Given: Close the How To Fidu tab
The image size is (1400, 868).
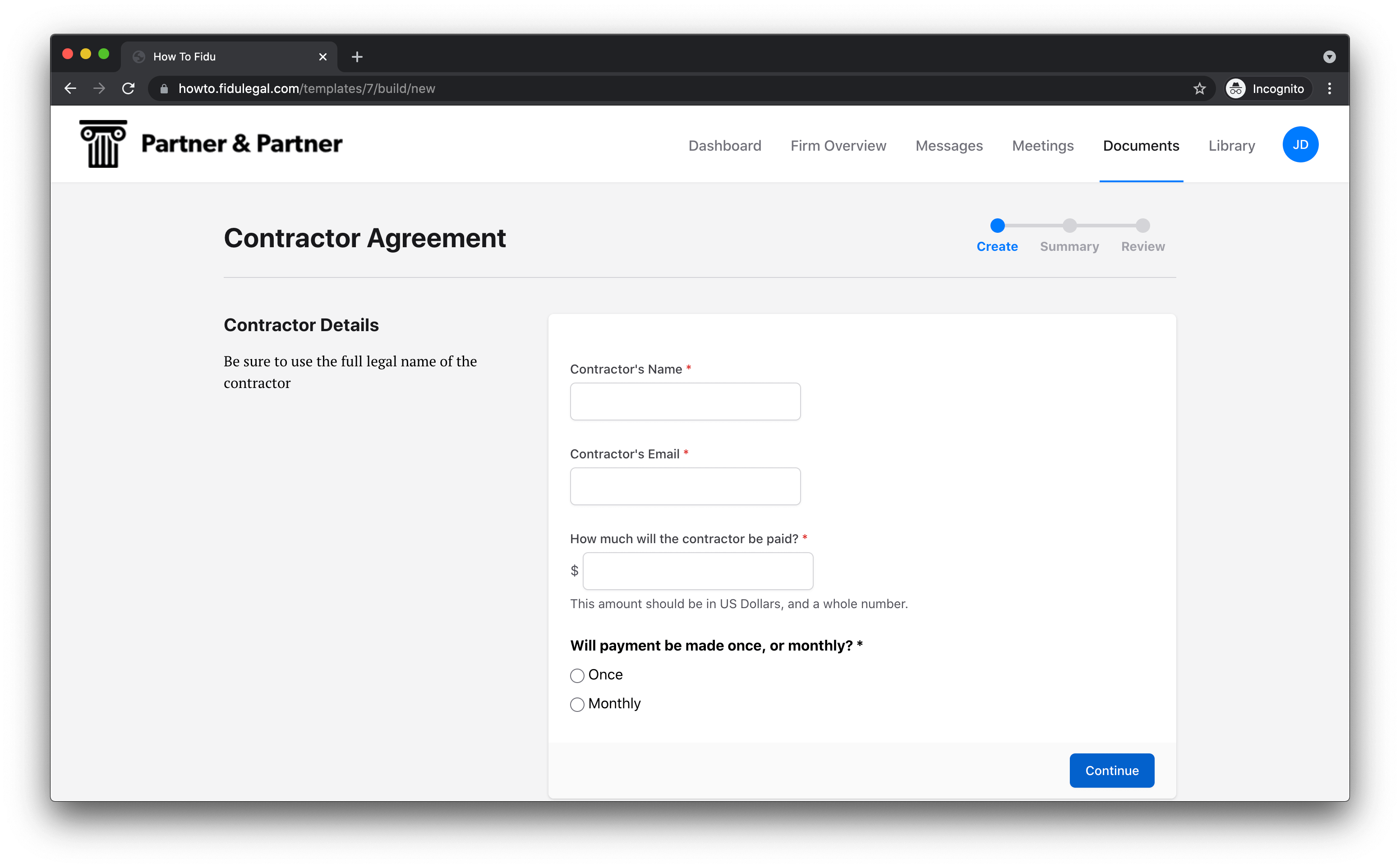Looking at the screenshot, I should (322, 57).
